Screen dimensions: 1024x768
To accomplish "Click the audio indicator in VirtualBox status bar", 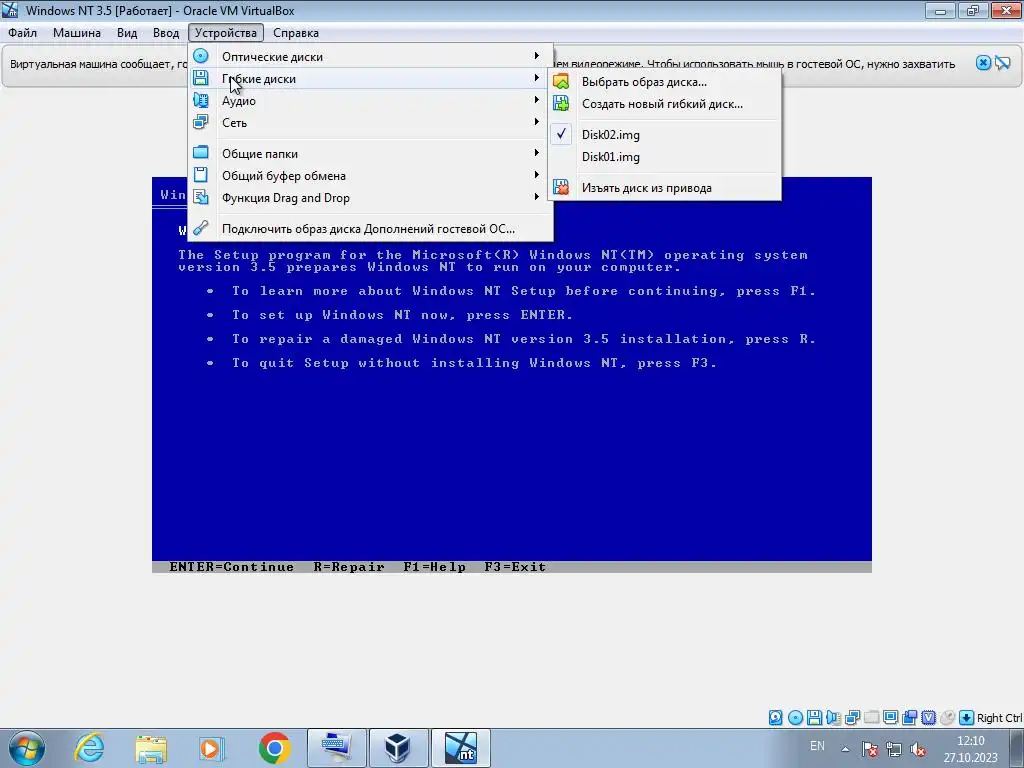I will click(x=833, y=718).
